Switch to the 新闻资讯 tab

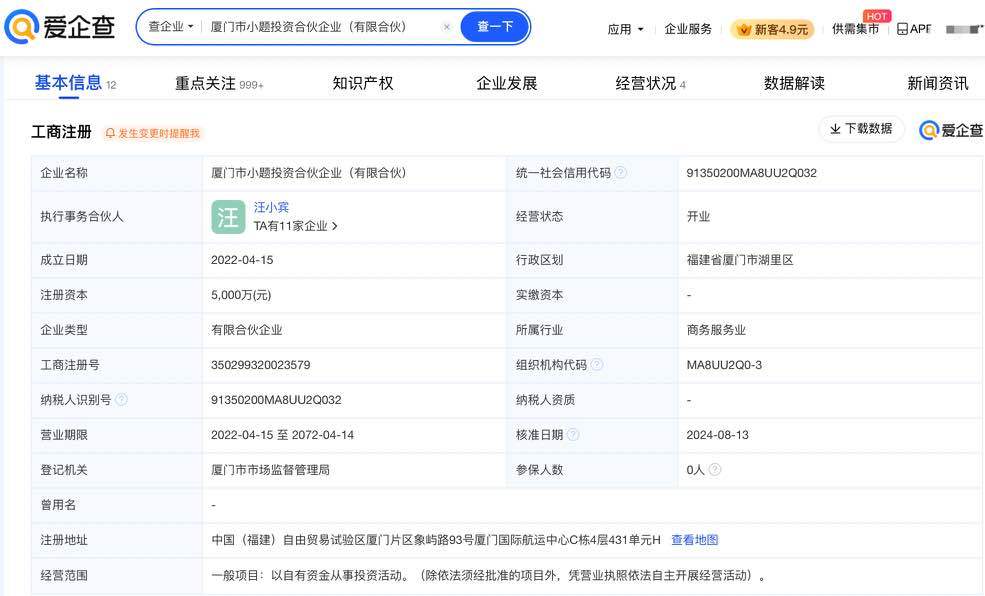(937, 84)
